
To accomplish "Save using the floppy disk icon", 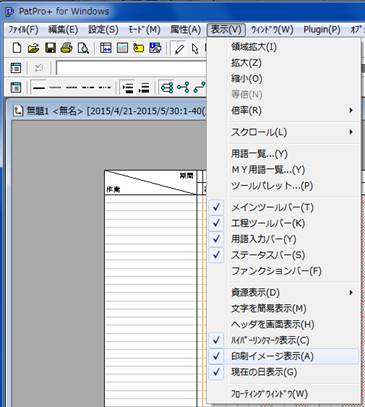I will pyautogui.click(x=50, y=48).
